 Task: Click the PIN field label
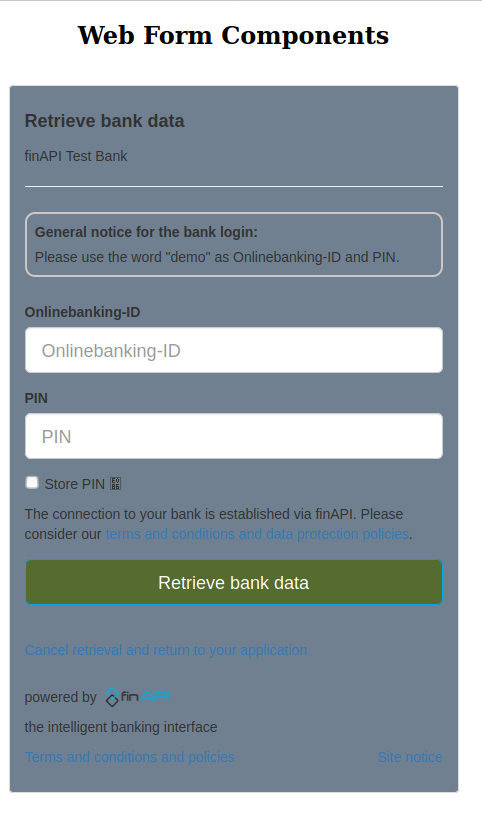tap(36, 399)
